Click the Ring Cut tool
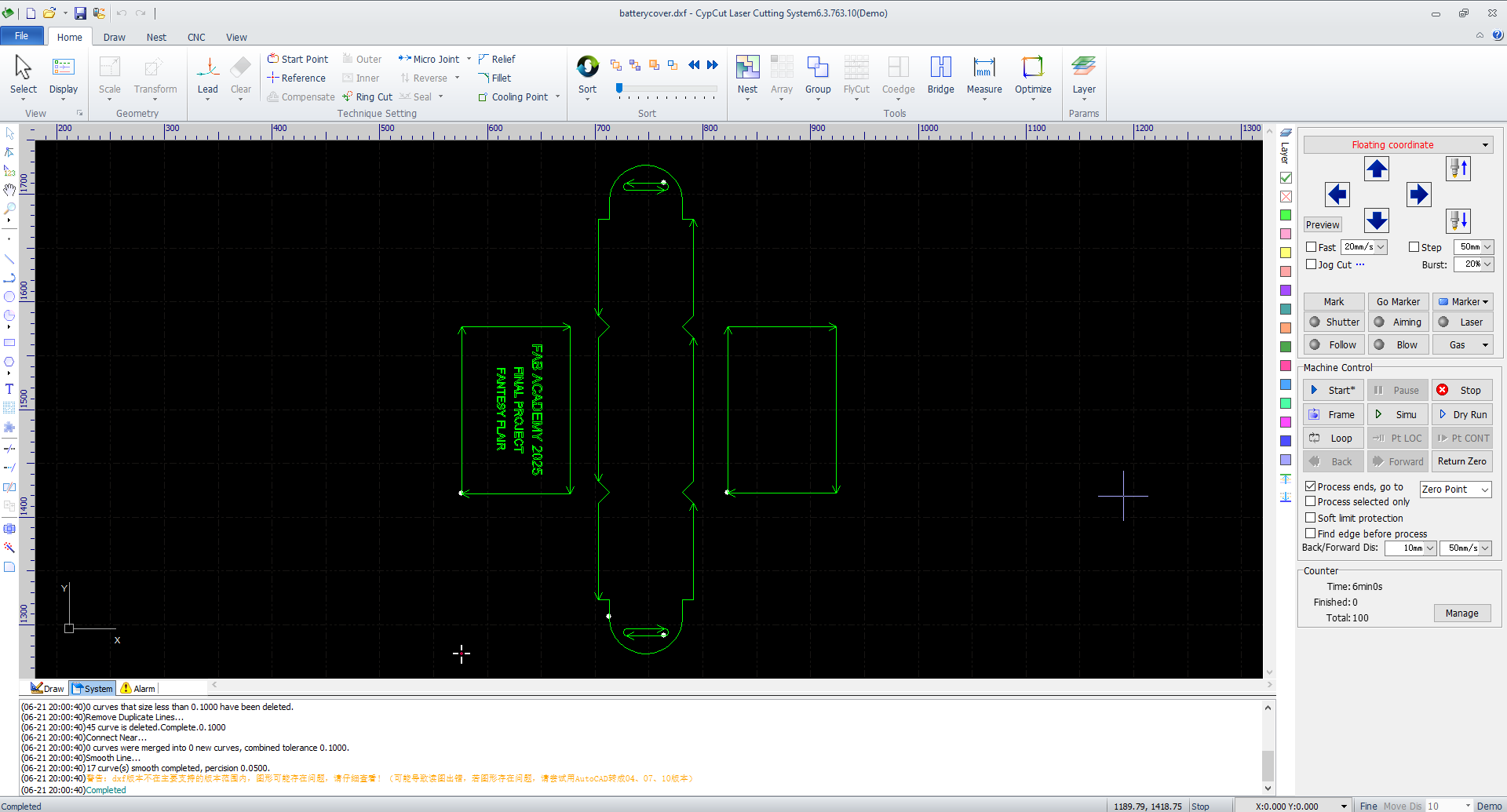 pyautogui.click(x=367, y=96)
